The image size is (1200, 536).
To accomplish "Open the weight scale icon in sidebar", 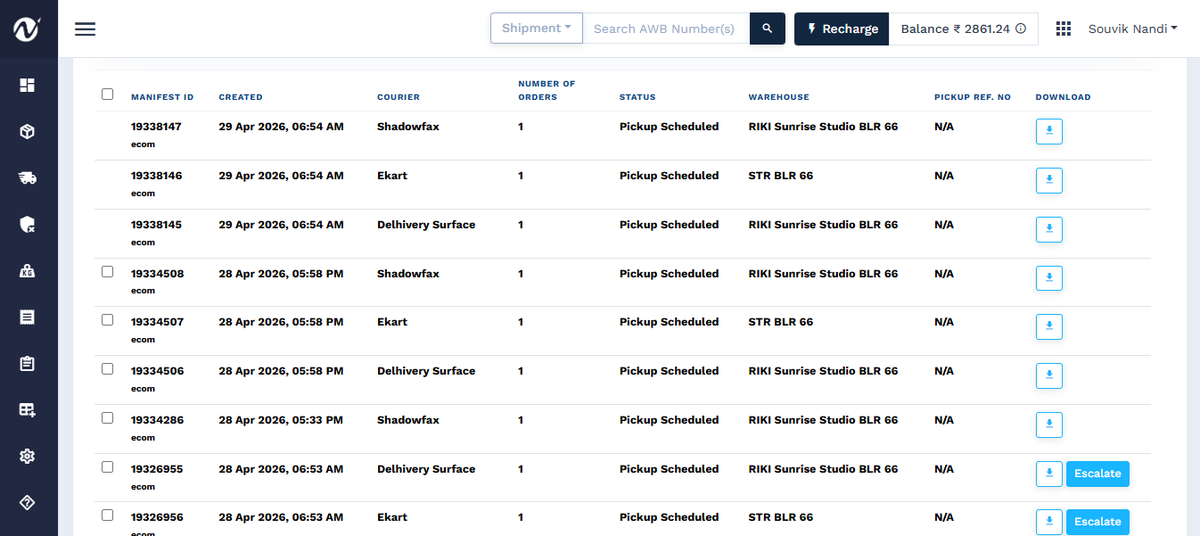I will [x=27, y=270].
